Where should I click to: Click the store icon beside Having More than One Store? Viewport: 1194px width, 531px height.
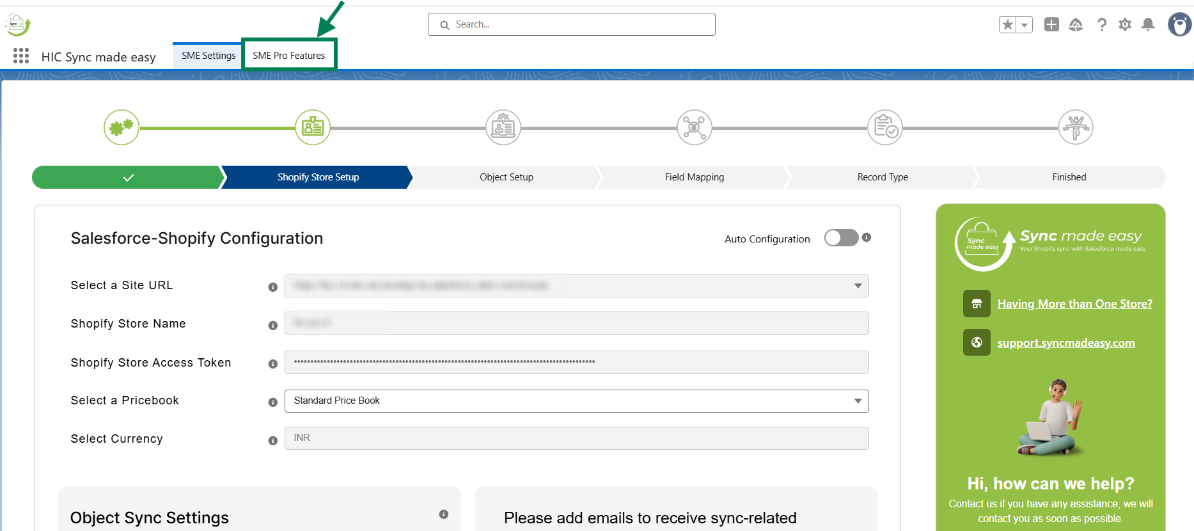976,303
